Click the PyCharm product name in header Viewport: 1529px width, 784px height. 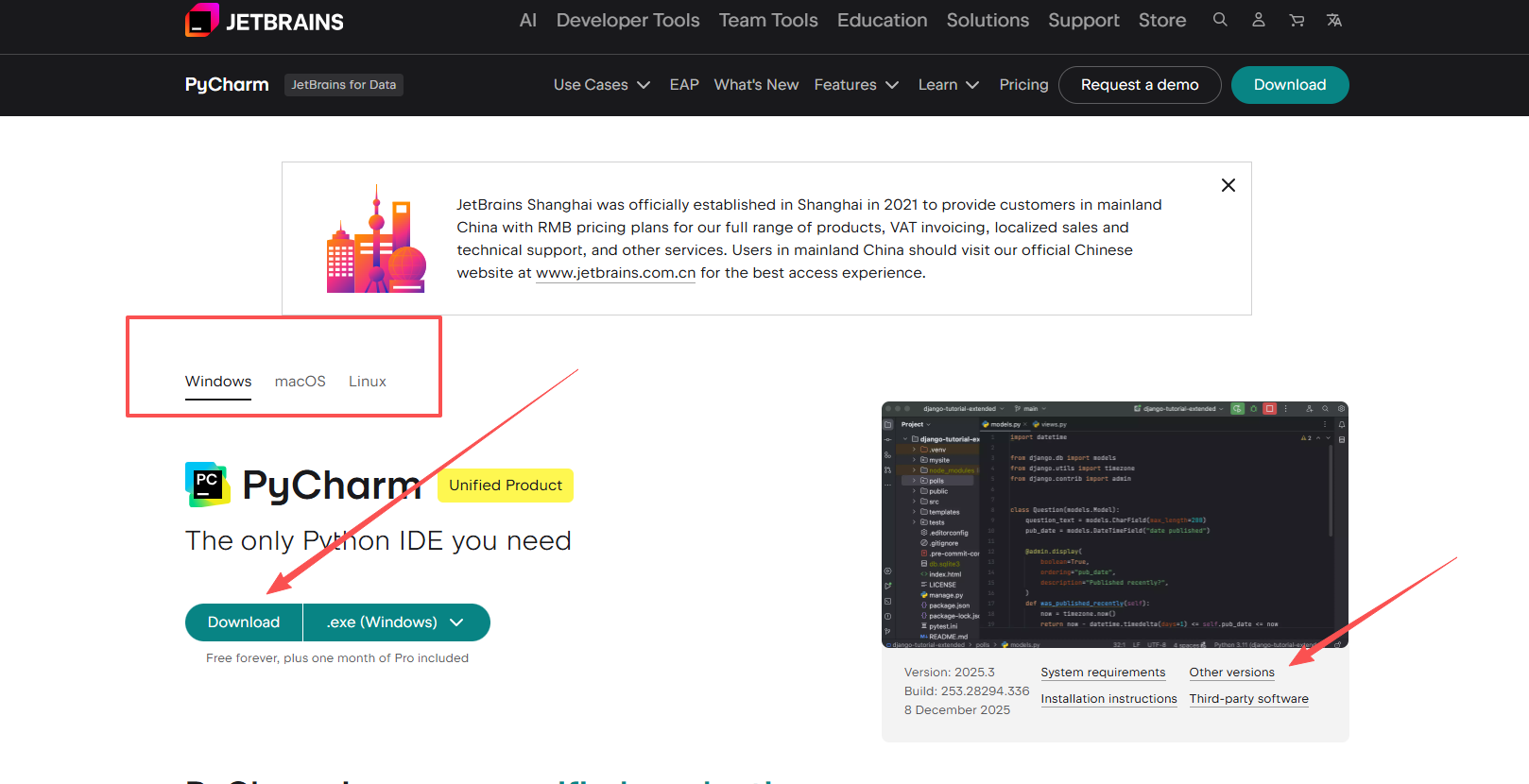point(227,85)
